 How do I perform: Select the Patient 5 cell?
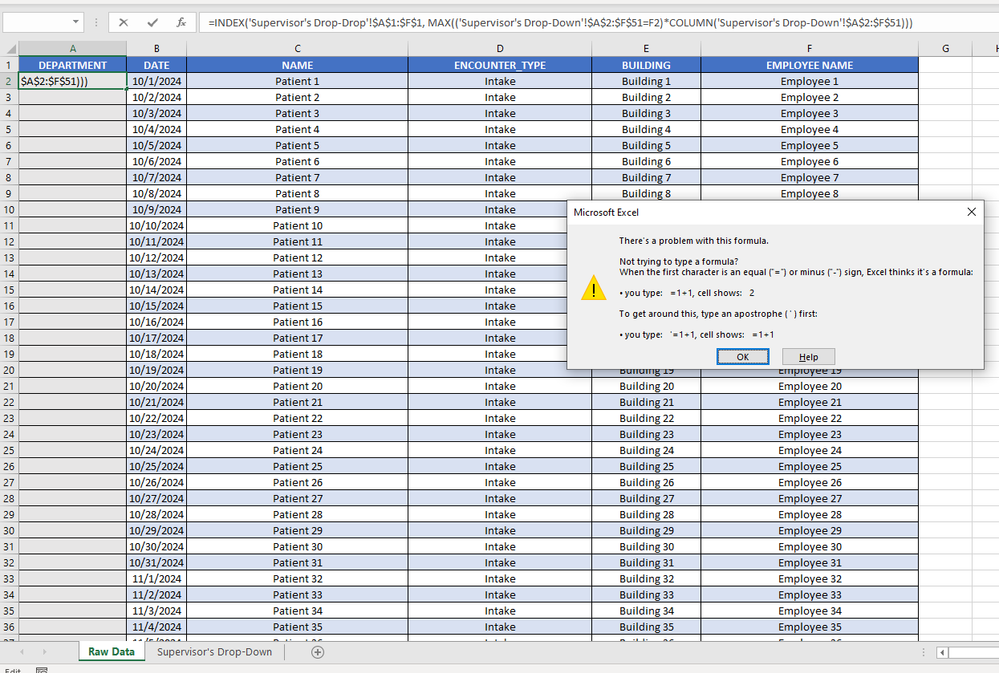click(298, 145)
